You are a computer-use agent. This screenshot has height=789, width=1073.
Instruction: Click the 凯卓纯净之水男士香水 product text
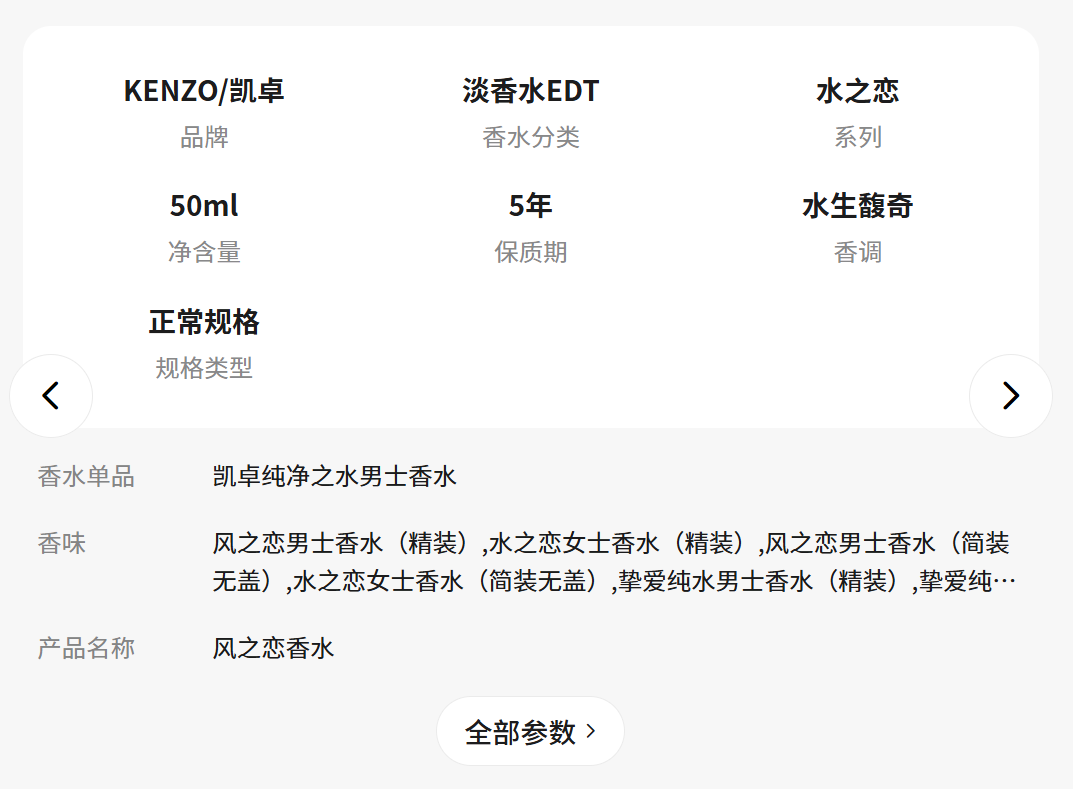point(334,476)
